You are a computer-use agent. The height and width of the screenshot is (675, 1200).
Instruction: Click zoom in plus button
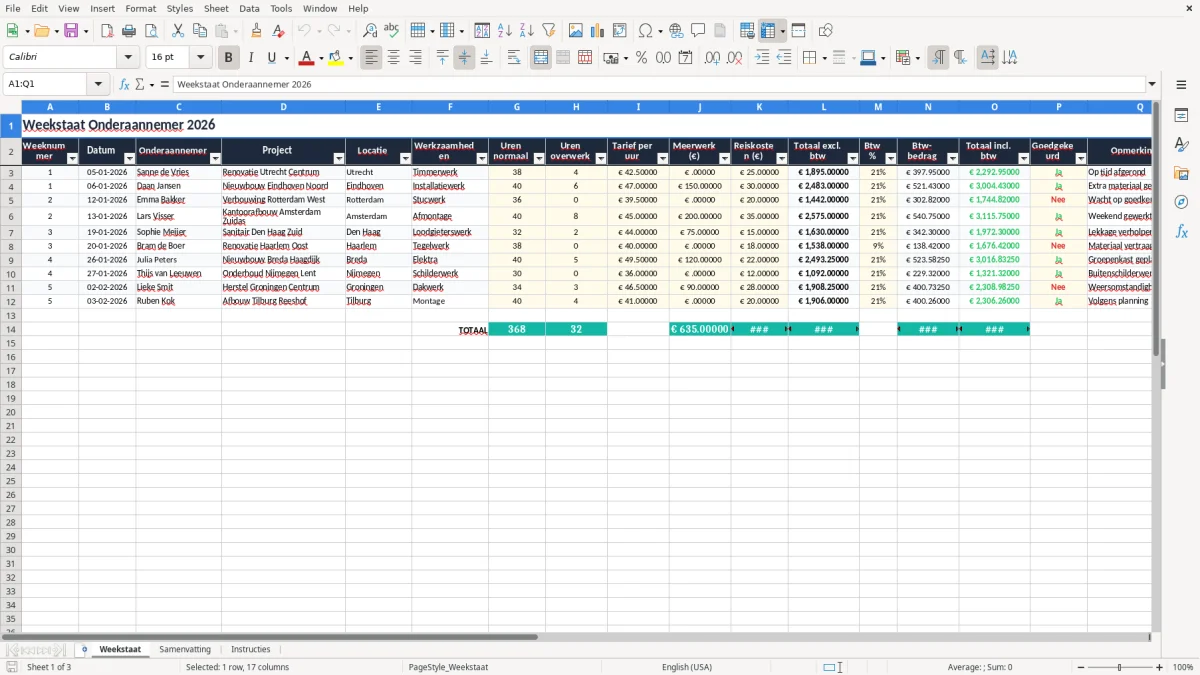tap(1160, 667)
